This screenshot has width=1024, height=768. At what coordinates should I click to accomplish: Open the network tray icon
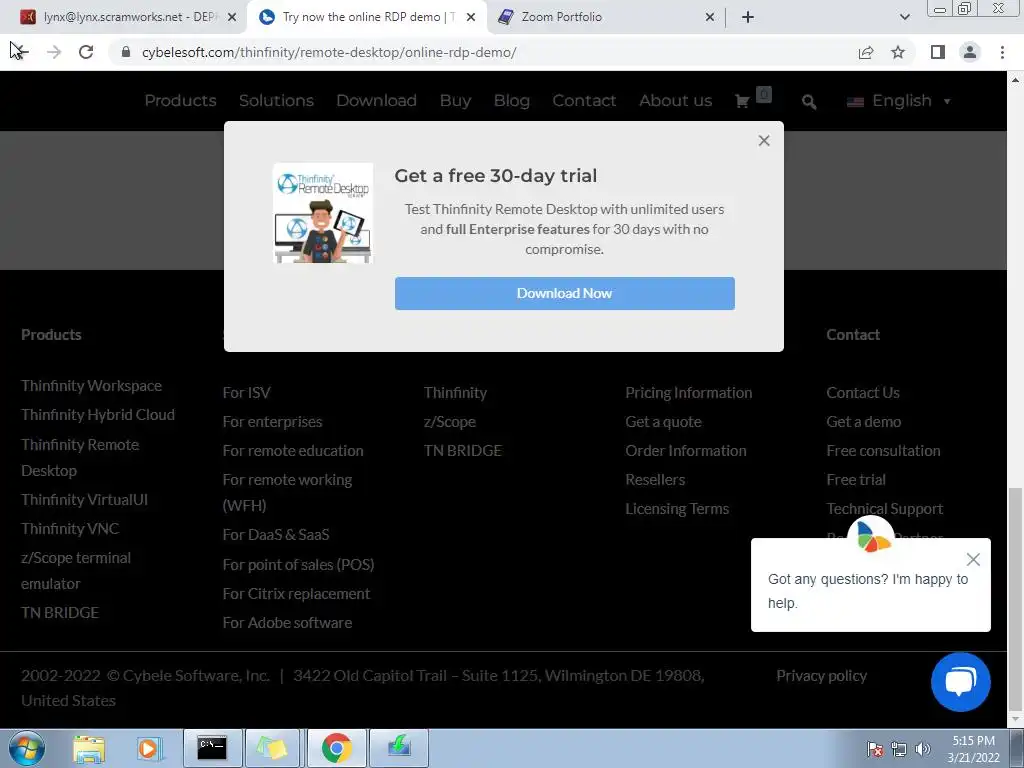[899, 748]
